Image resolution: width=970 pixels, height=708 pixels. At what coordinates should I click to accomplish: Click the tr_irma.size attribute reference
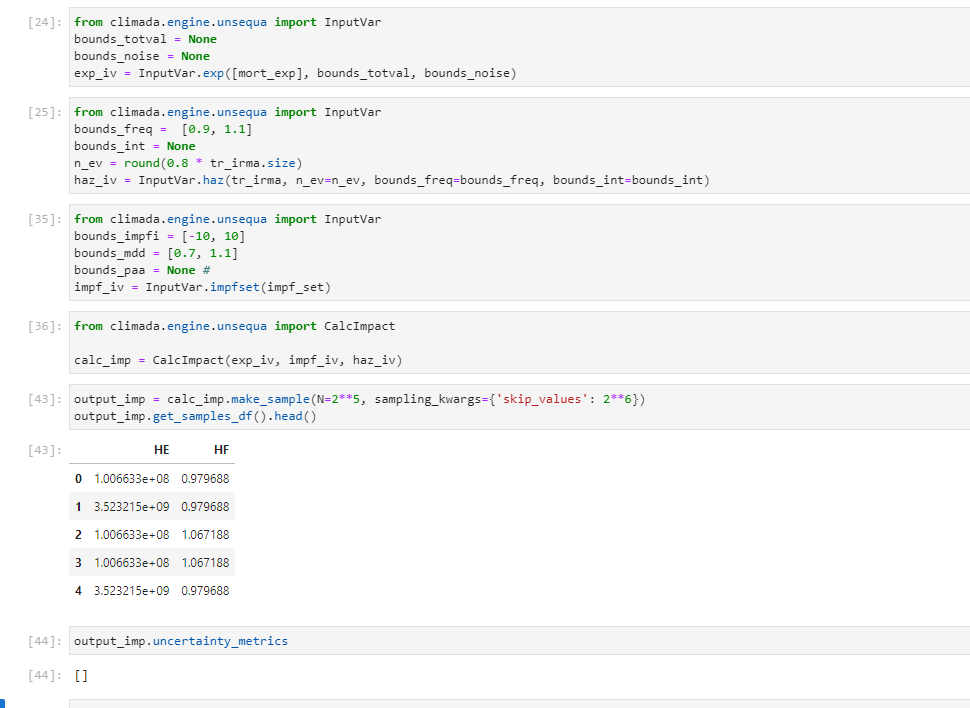pyautogui.click(x=248, y=162)
